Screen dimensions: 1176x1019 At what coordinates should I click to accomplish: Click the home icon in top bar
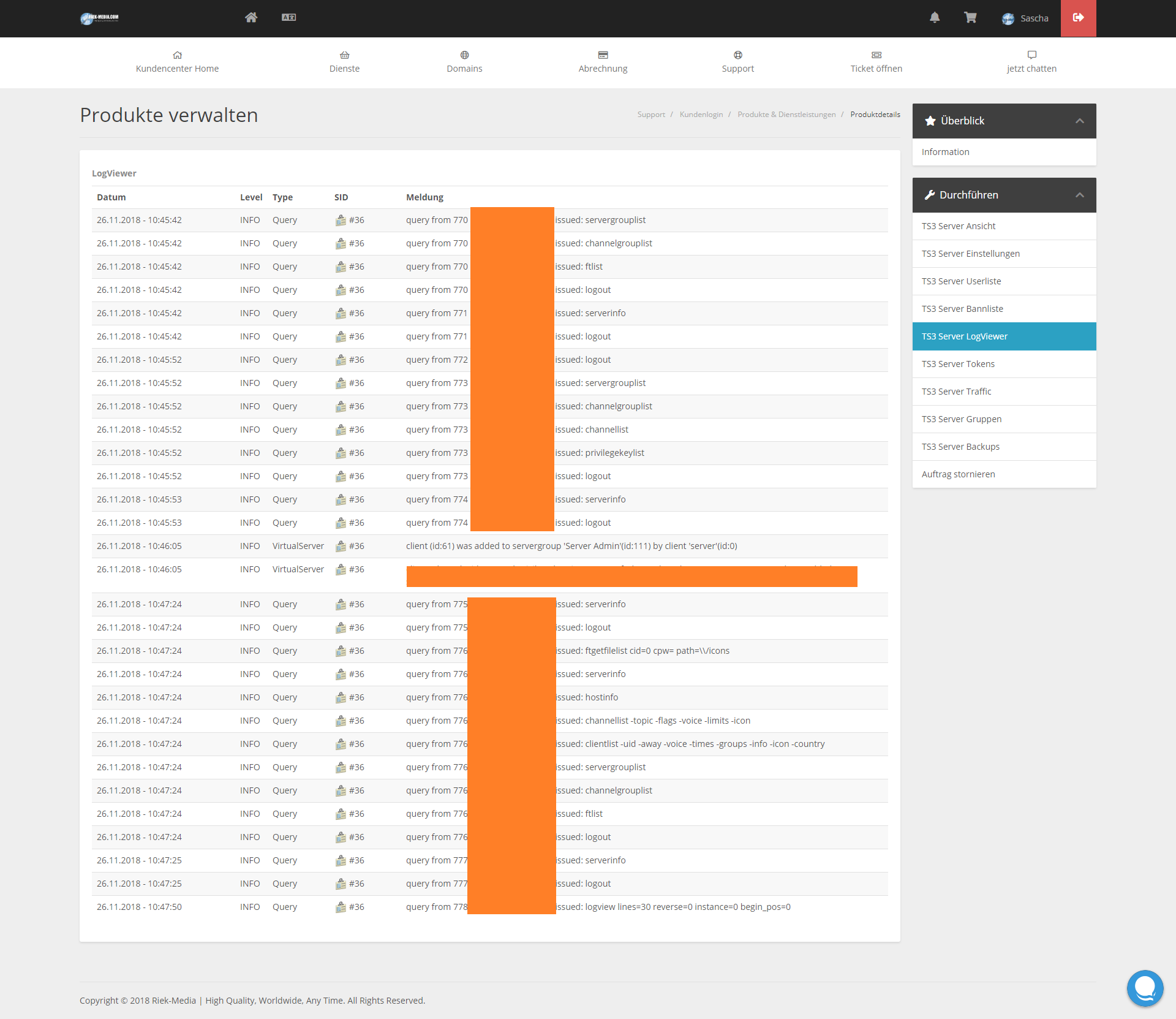251,18
